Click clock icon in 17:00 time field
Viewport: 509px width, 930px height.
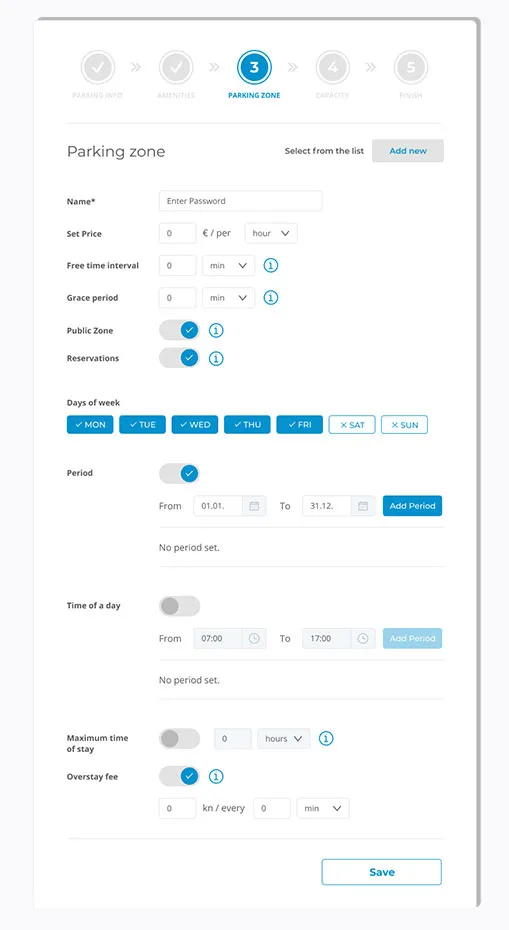(x=363, y=639)
